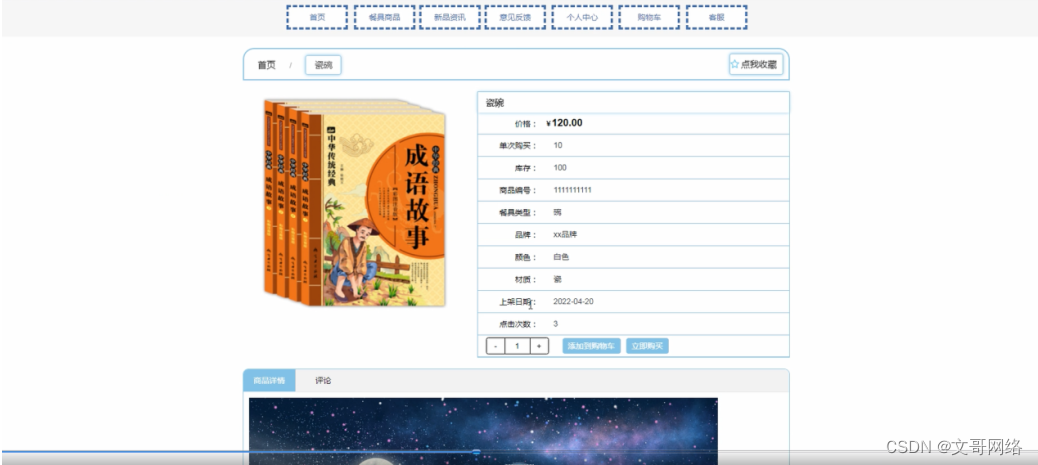
Task: Click the listing date 2022-04-20
Action: [x=573, y=301]
